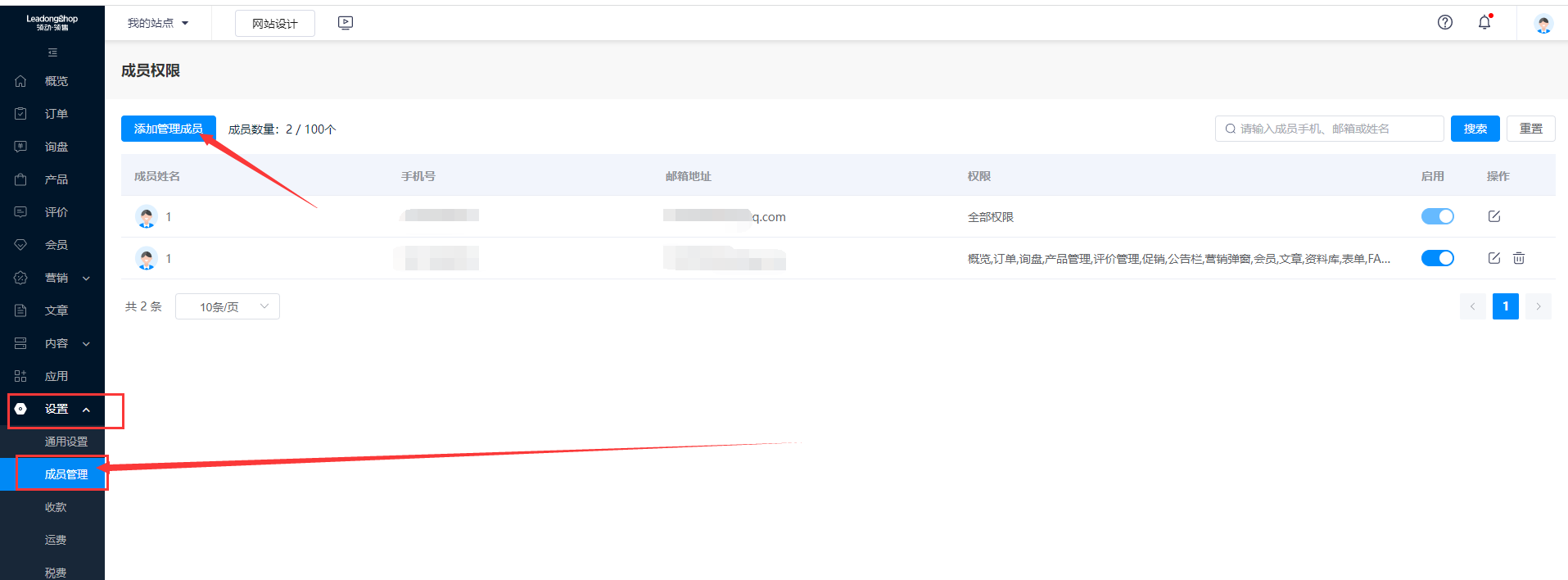
Task: Open the user avatar in top right
Action: [1543, 24]
